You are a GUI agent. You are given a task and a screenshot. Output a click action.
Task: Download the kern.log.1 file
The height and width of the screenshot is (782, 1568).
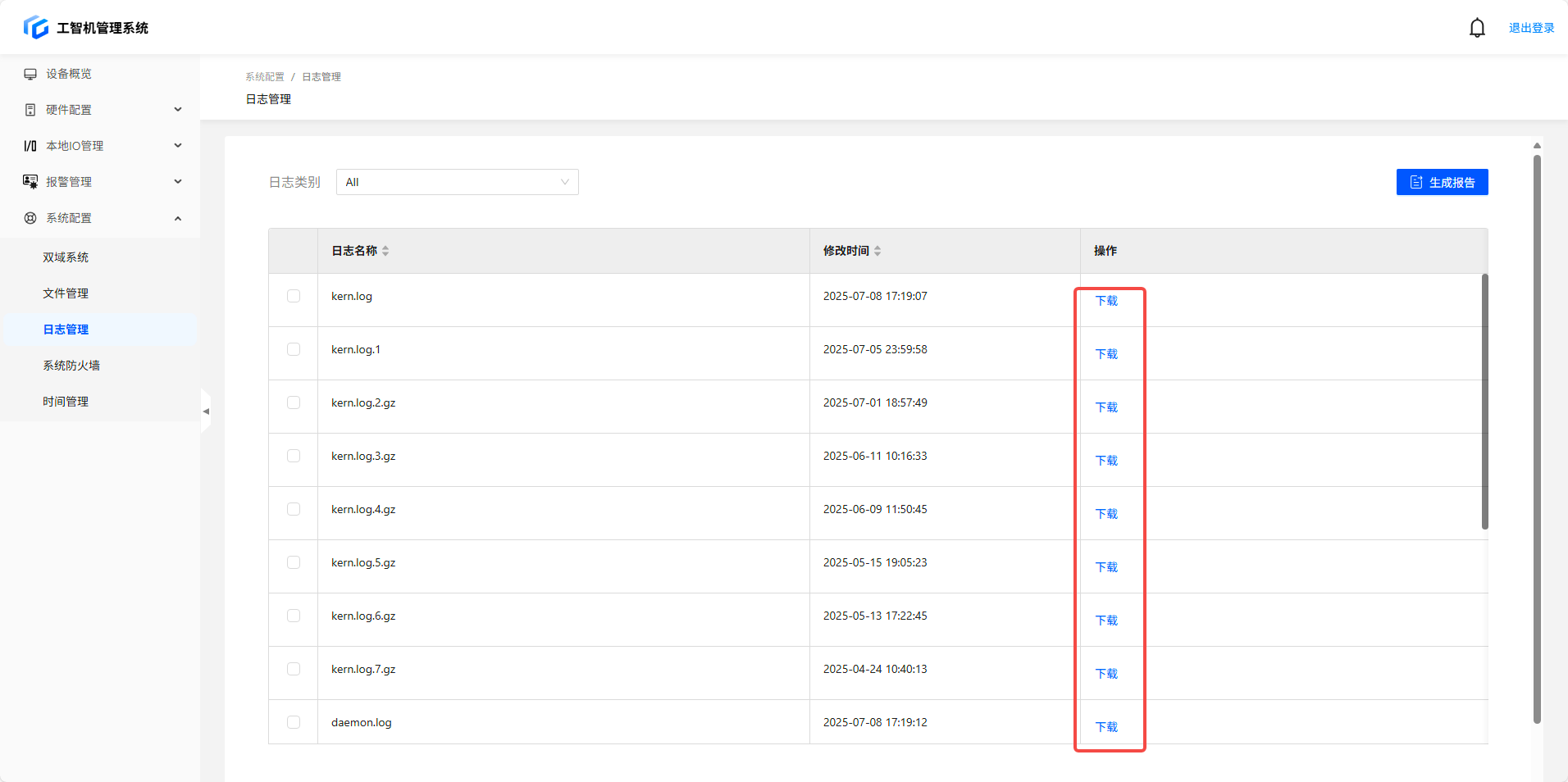(x=1106, y=354)
